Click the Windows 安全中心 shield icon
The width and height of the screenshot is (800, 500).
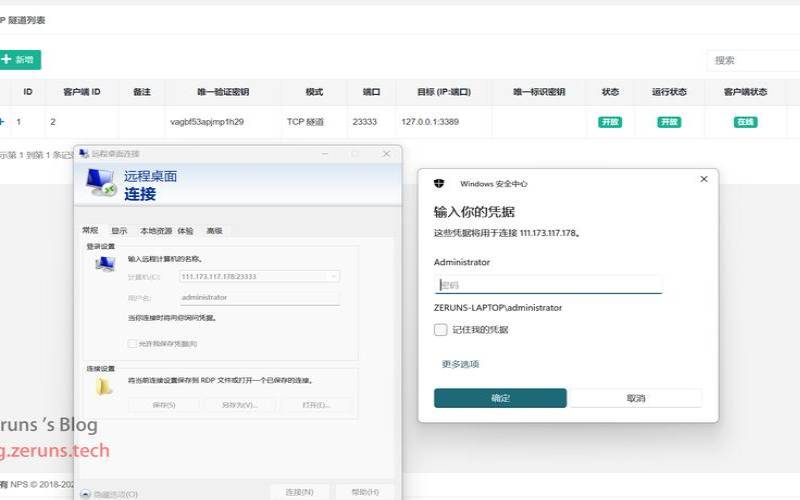(x=439, y=184)
